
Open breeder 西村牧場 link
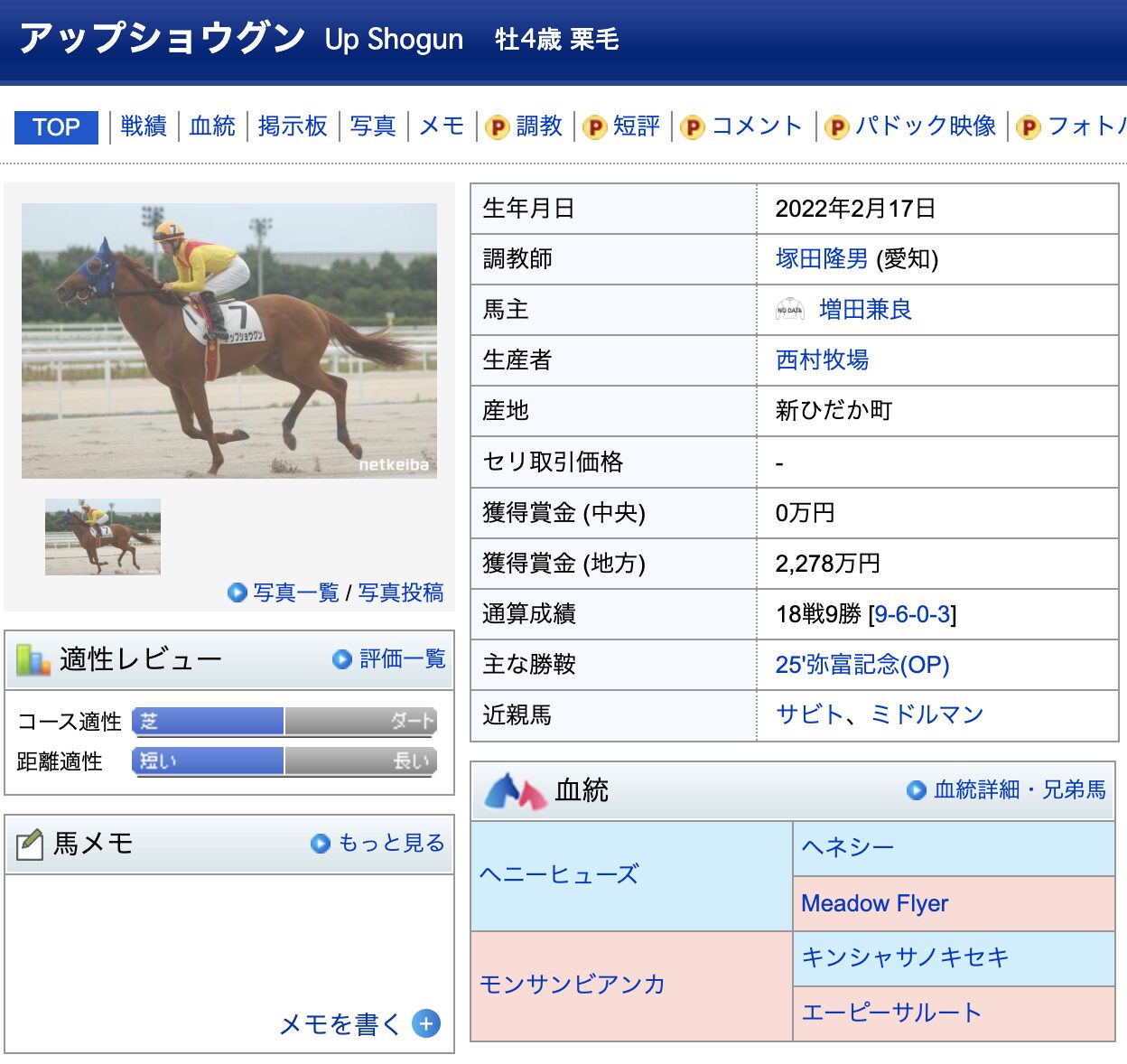822,360
